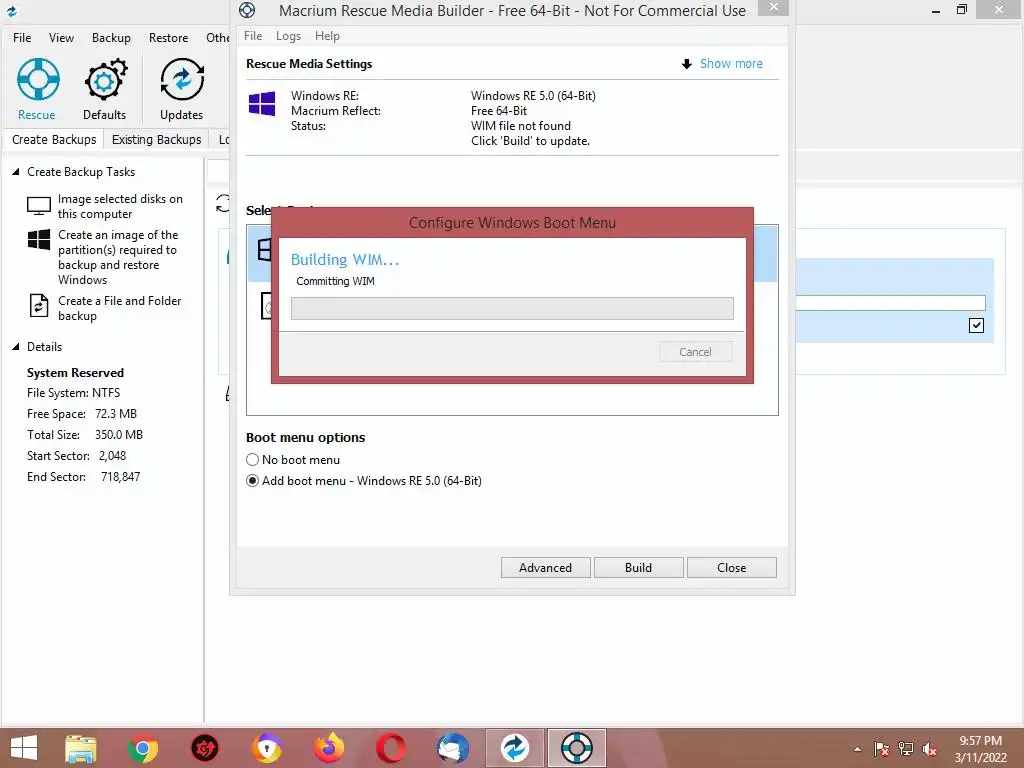Click the Build button
The width and height of the screenshot is (1024, 768).
pyautogui.click(x=639, y=568)
